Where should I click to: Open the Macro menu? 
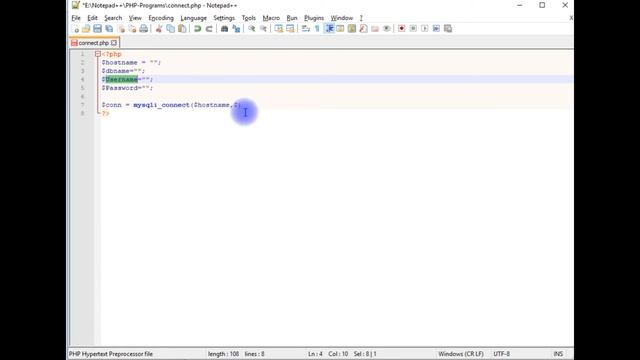[271, 18]
